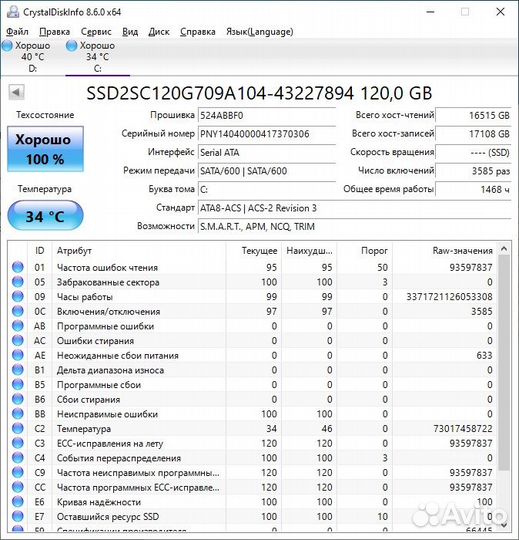
Task: Click the Стандарт field ATA8-ACS | ACS-2 Revision 3
Action: tap(355, 208)
